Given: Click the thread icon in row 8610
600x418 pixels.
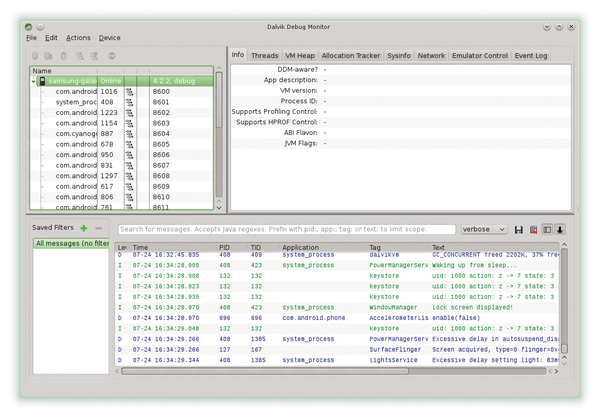Looking at the screenshot, I should coord(130,197).
